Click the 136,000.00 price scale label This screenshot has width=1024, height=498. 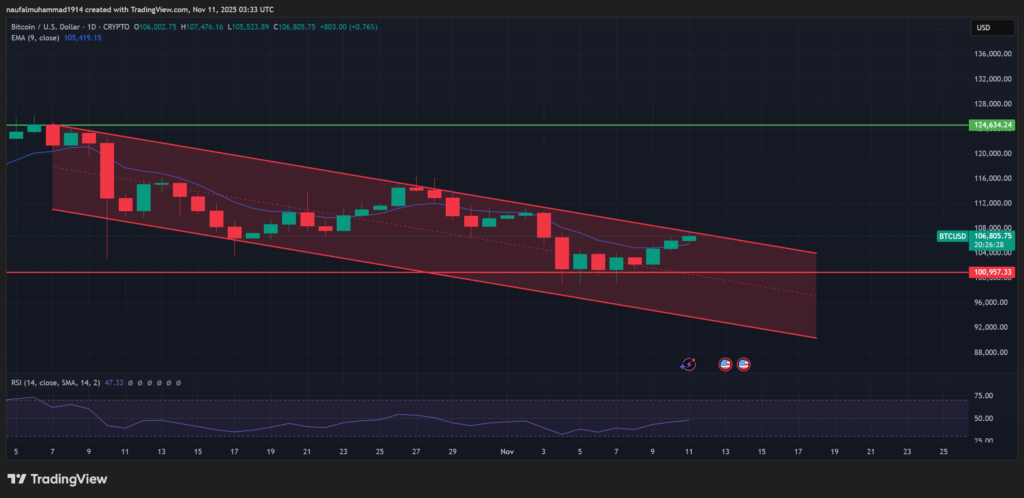click(990, 54)
